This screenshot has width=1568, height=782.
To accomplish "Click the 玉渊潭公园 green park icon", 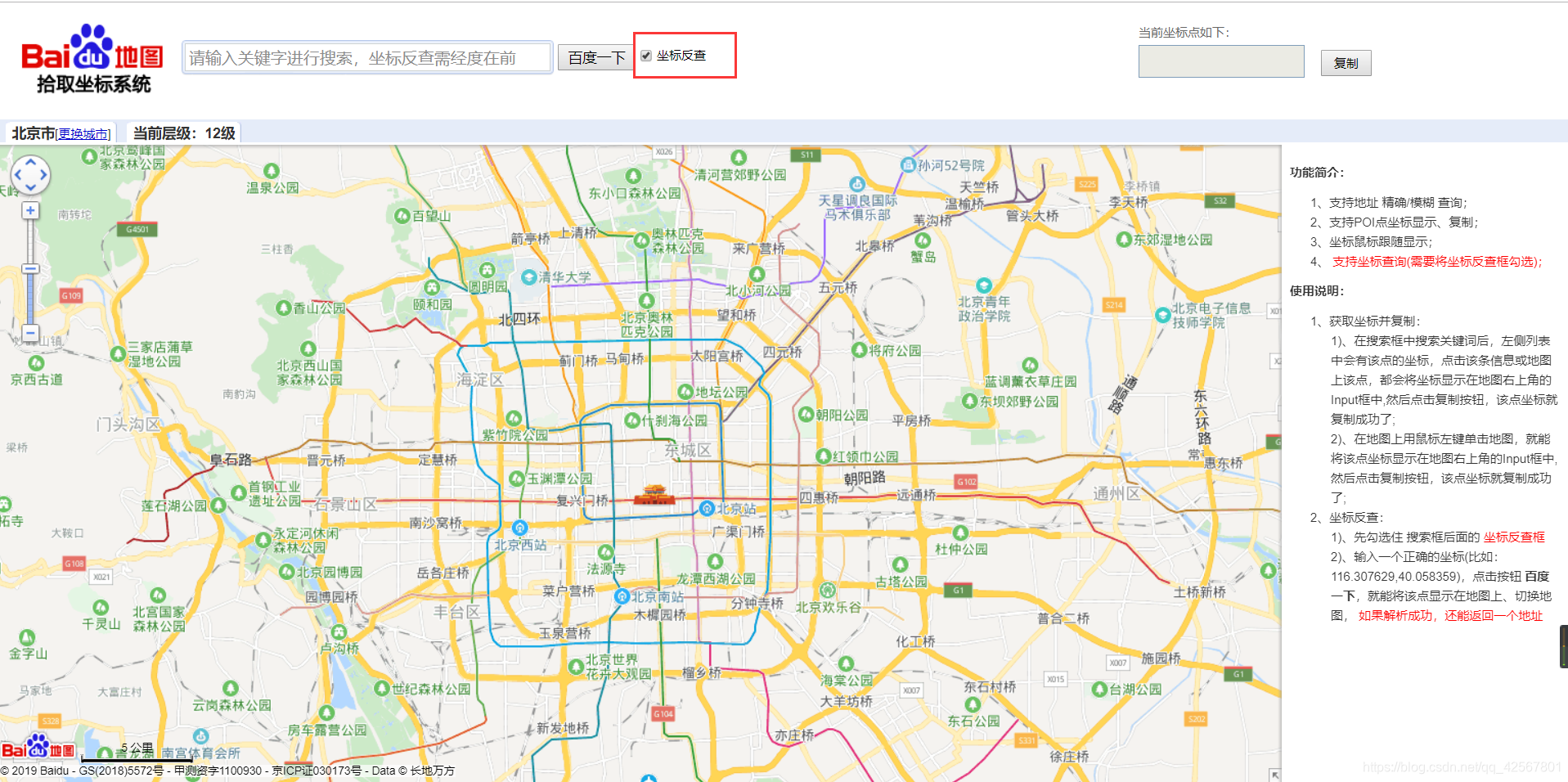I will coord(516,479).
